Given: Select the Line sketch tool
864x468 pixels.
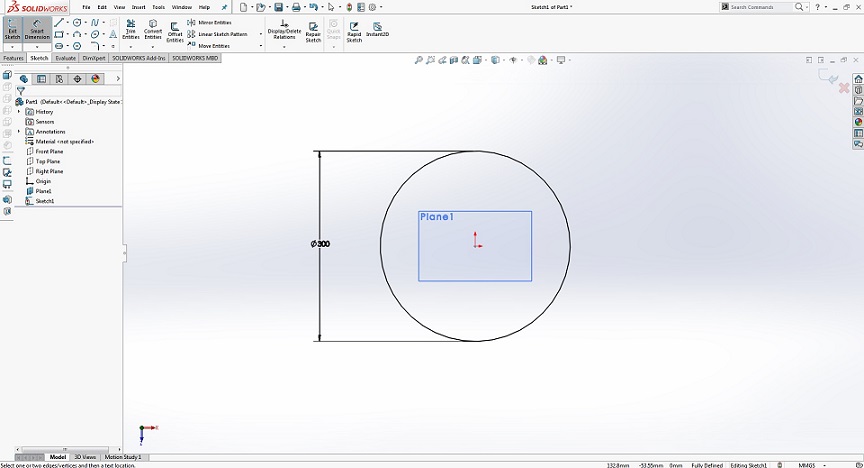Looking at the screenshot, I should [59, 23].
